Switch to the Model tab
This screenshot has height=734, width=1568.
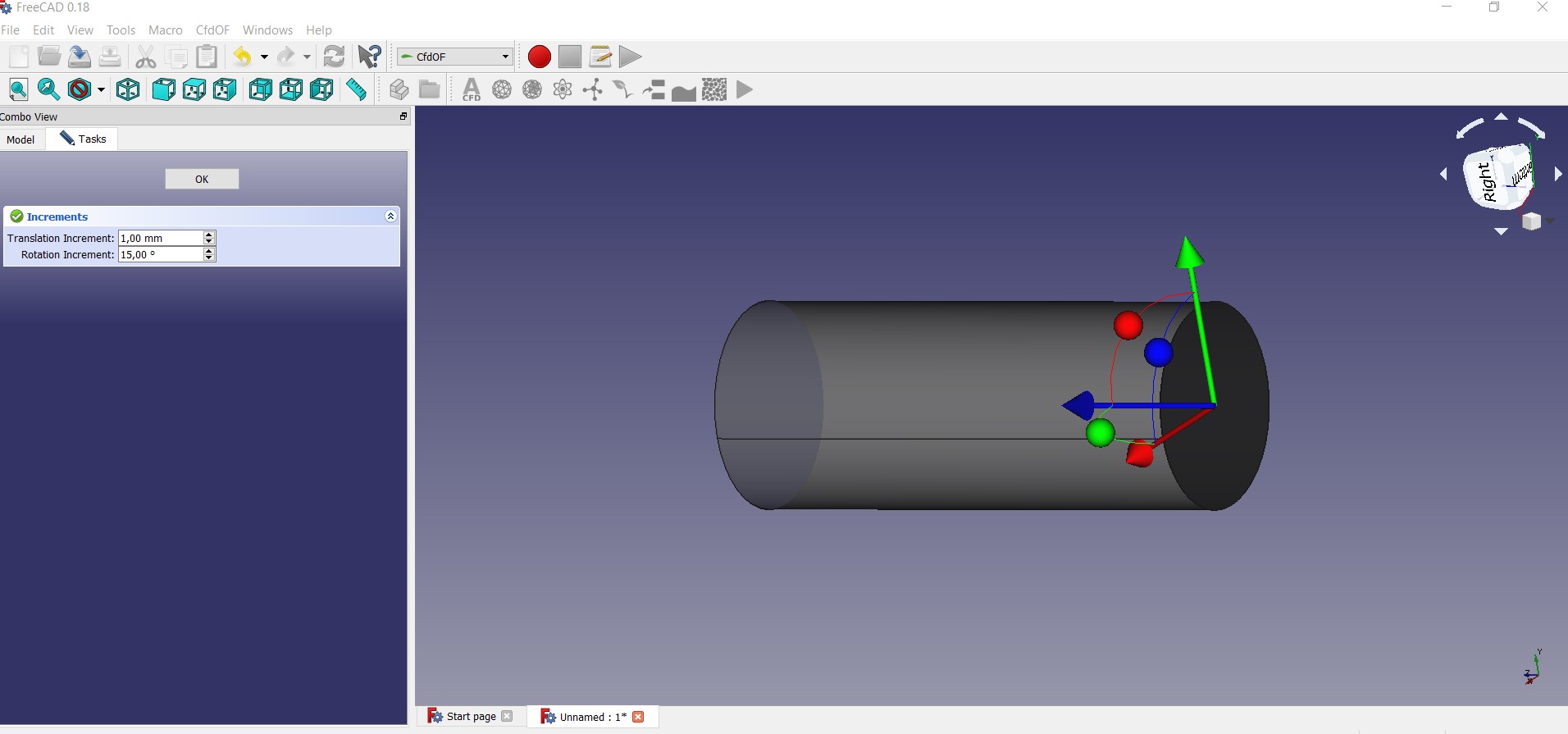(x=21, y=139)
